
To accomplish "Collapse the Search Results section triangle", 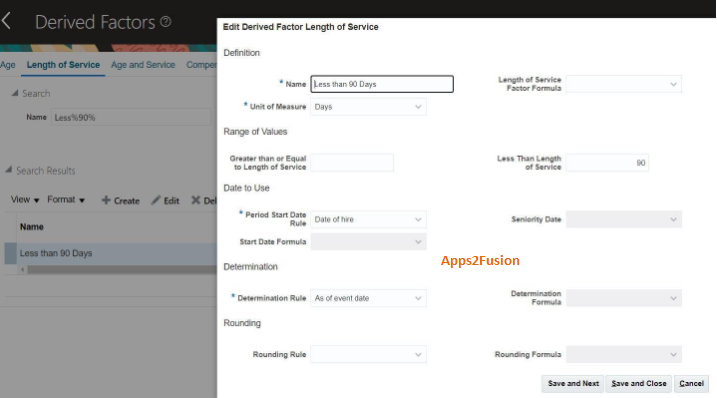I will (9, 170).
